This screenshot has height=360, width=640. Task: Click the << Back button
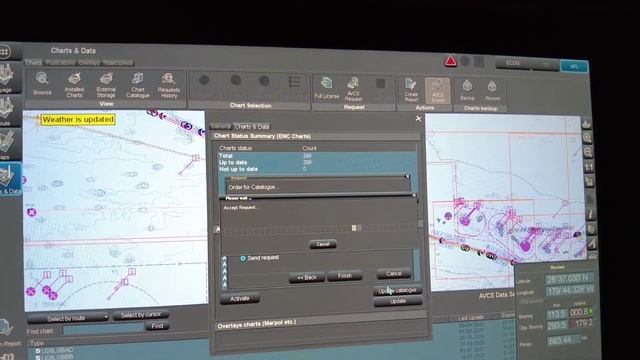(307, 278)
